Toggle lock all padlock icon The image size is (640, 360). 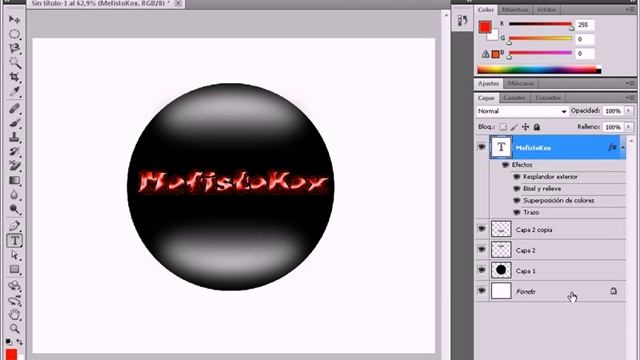537,127
